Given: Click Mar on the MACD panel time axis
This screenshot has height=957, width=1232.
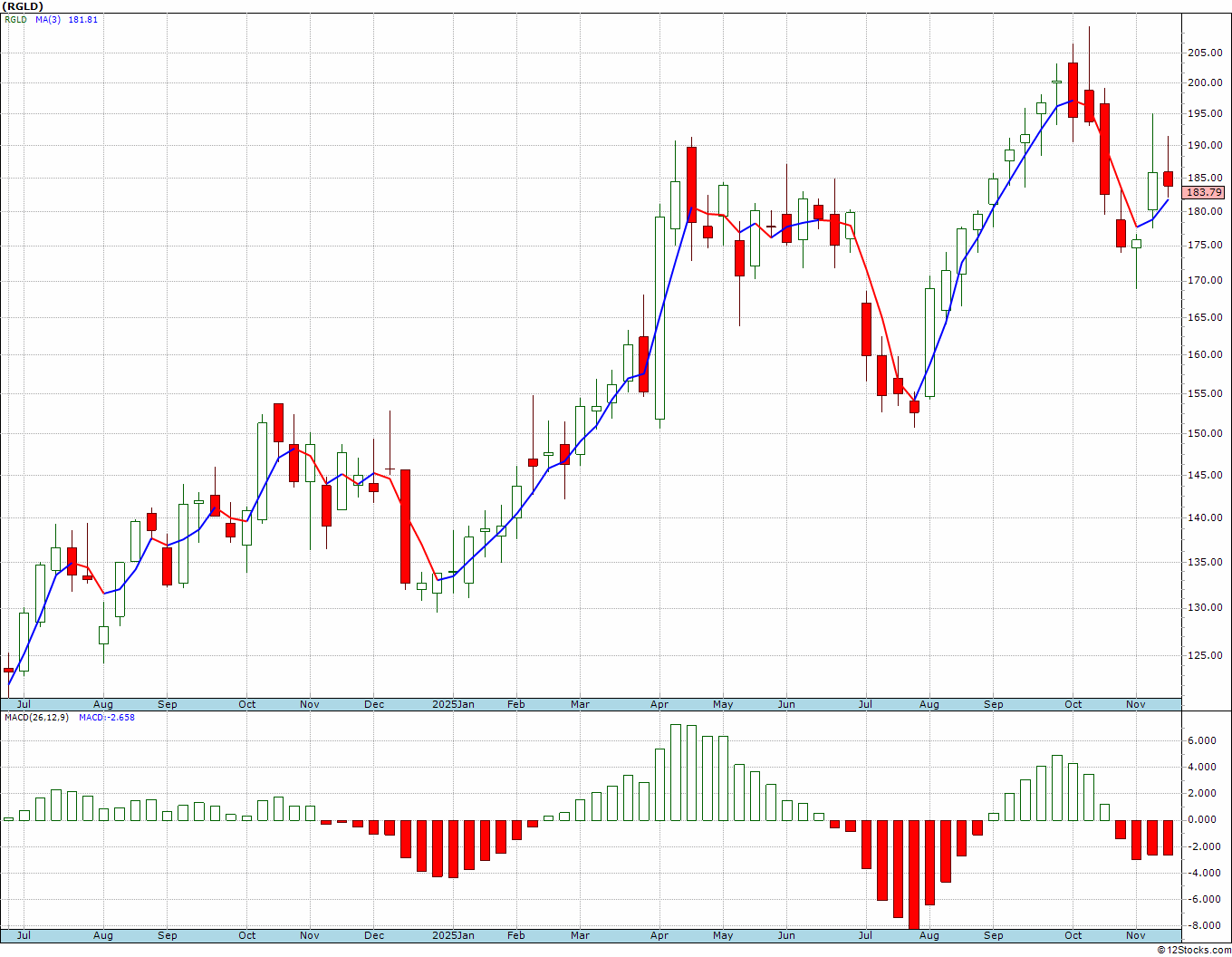Looking at the screenshot, I should pyautogui.click(x=580, y=935).
